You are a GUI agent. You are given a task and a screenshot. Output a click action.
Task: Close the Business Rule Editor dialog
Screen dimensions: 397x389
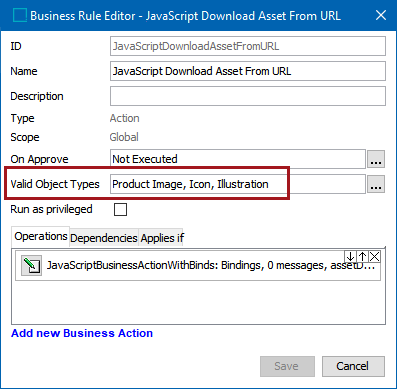(x=381, y=15)
